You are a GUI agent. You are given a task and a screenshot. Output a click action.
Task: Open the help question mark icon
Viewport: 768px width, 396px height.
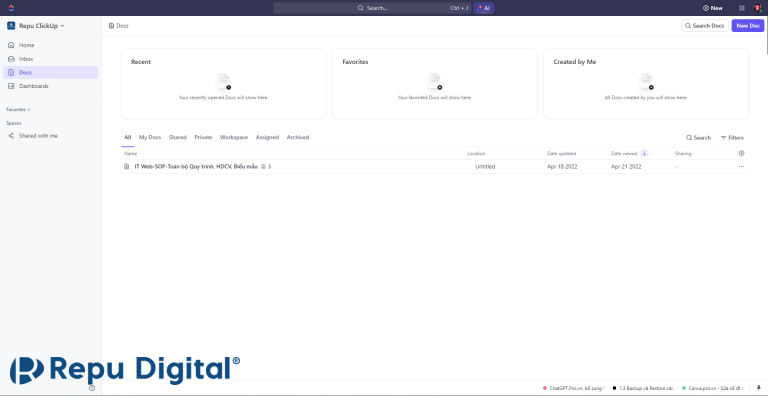coord(92,388)
